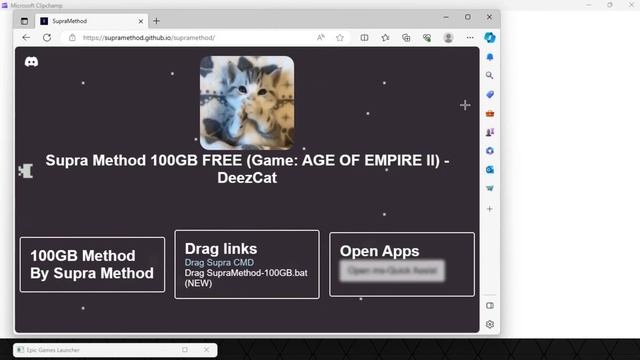This screenshot has height=360, width=640.
Task: Open Read aloud in address bar
Action: pos(321,38)
